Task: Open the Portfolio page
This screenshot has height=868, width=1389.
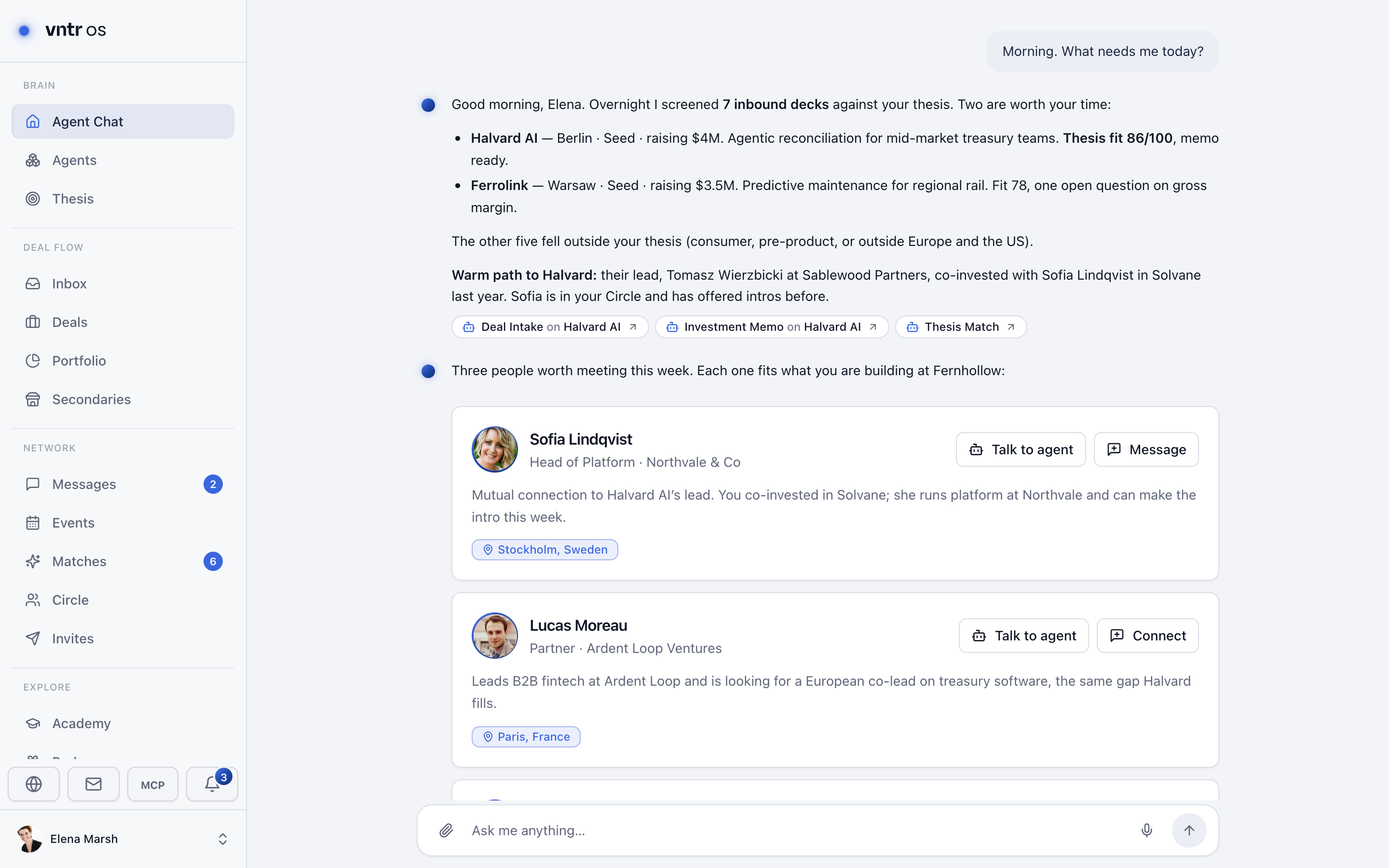Action: 123,361
